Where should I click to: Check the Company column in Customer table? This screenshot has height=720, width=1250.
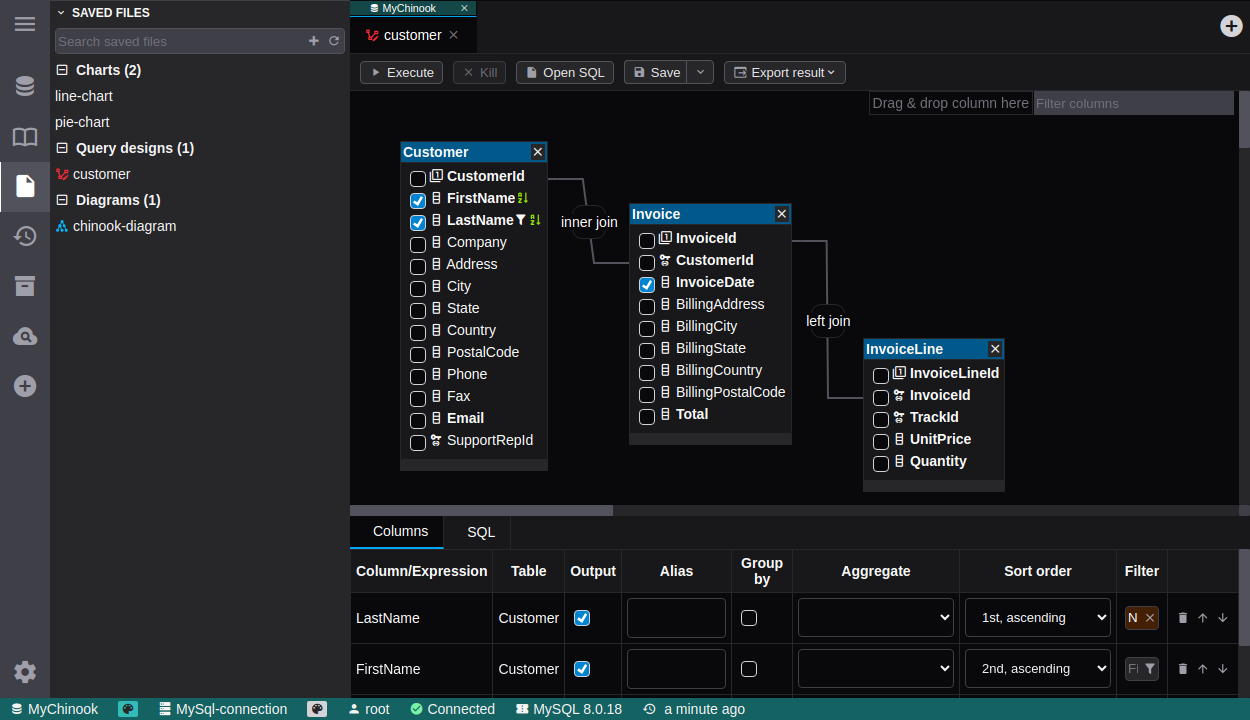[x=418, y=244]
